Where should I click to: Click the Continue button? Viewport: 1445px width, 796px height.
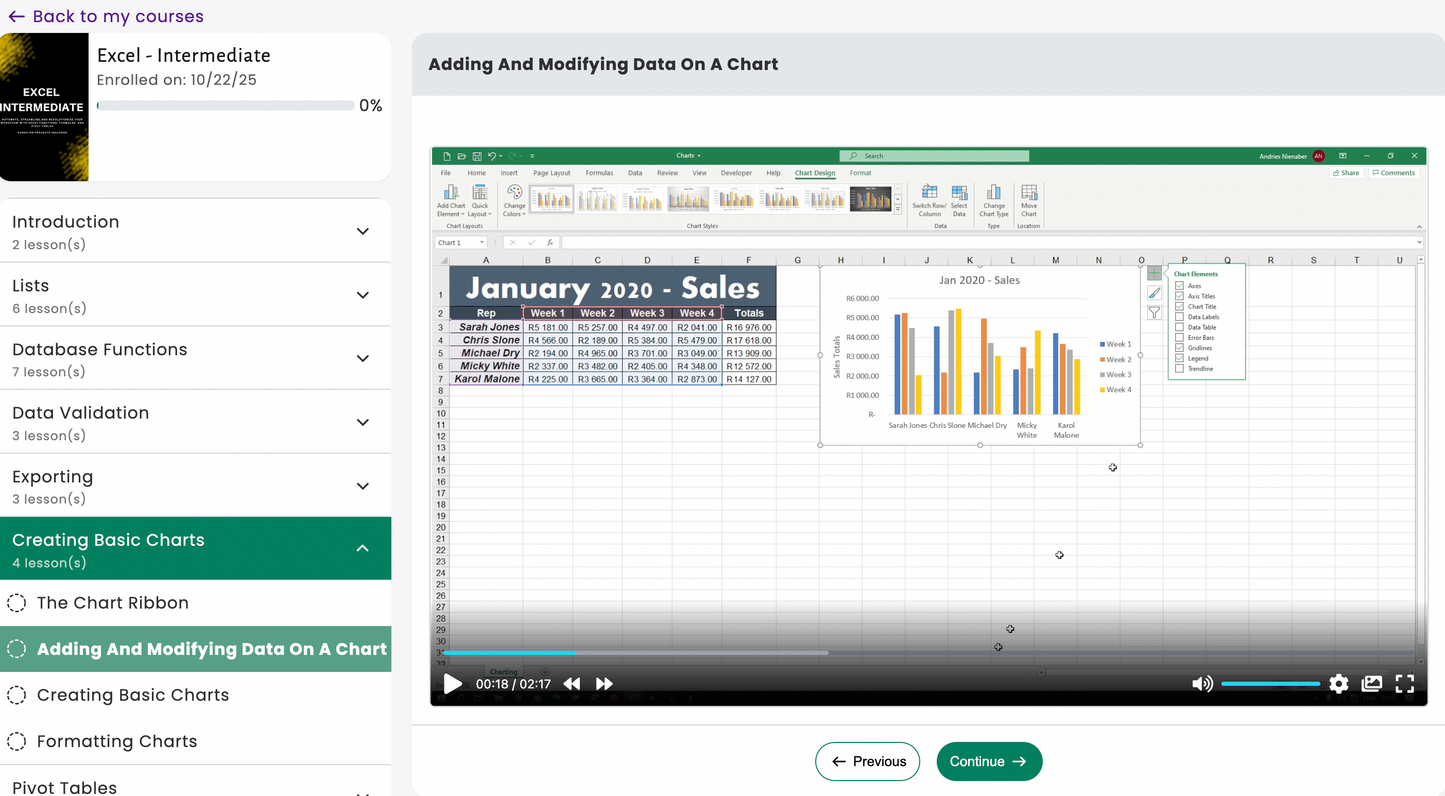pos(988,761)
